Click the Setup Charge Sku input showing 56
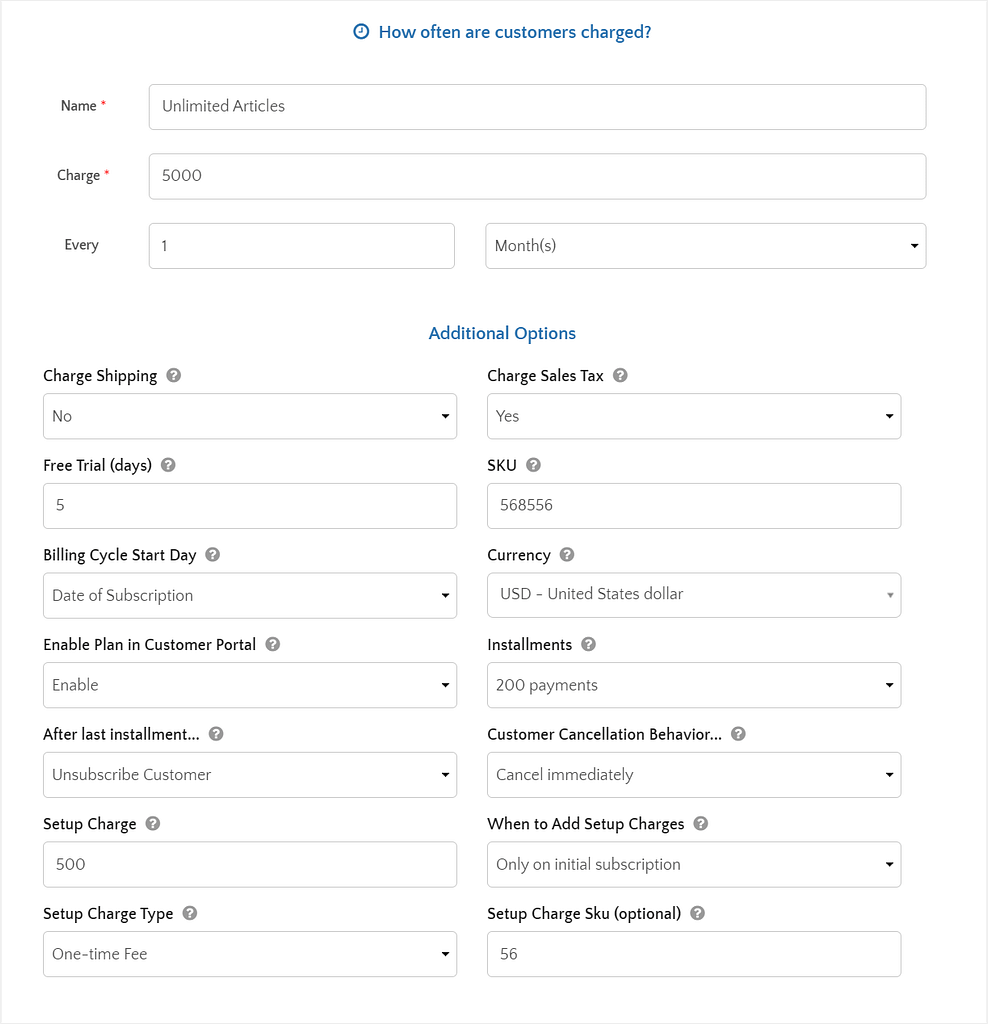The image size is (988, 1024). (694, 954)
